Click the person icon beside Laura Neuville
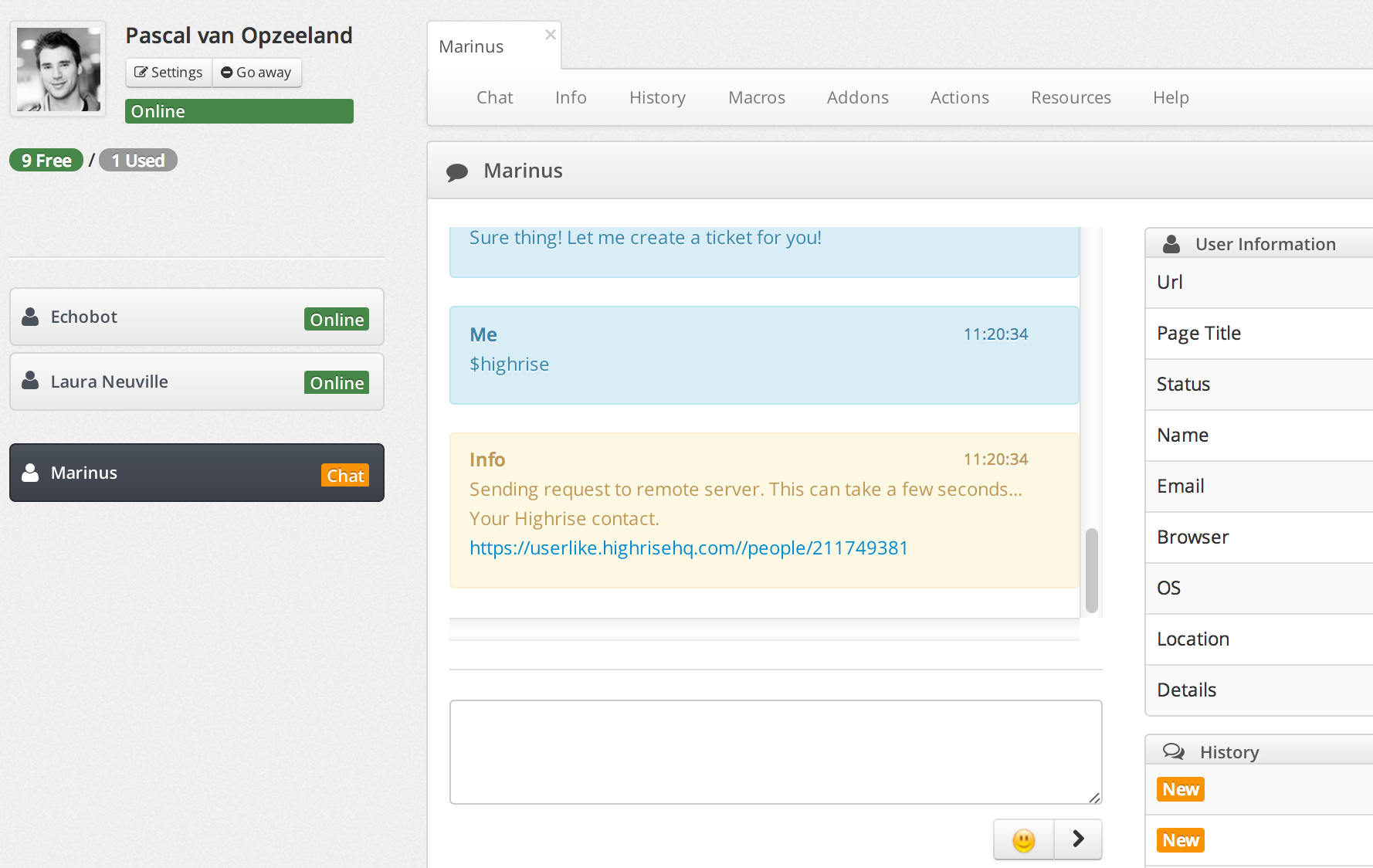Image resolution: width=1373 pixels, height=868 pixels. click(30, 381)
